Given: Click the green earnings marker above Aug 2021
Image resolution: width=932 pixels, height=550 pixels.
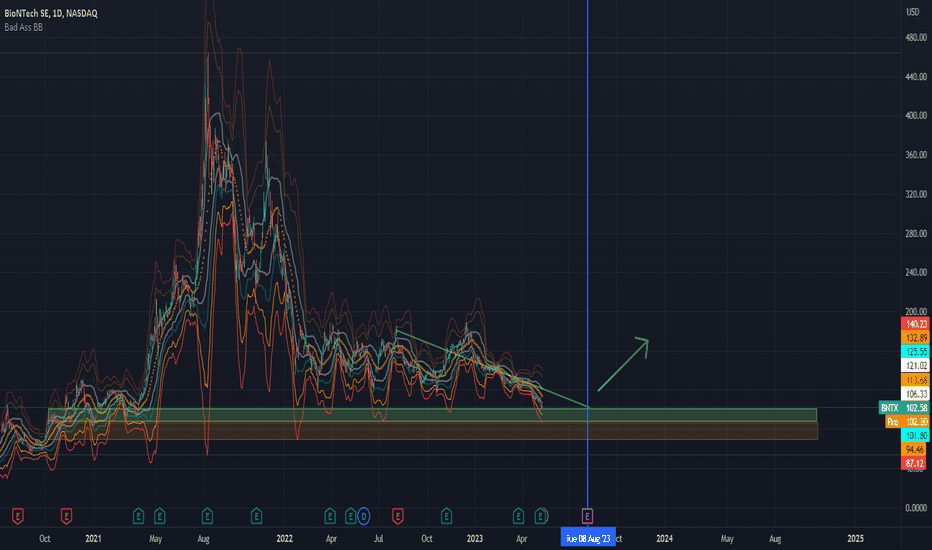Looking at the screenshot, I should pyautogui.click(x=207, y=516).
